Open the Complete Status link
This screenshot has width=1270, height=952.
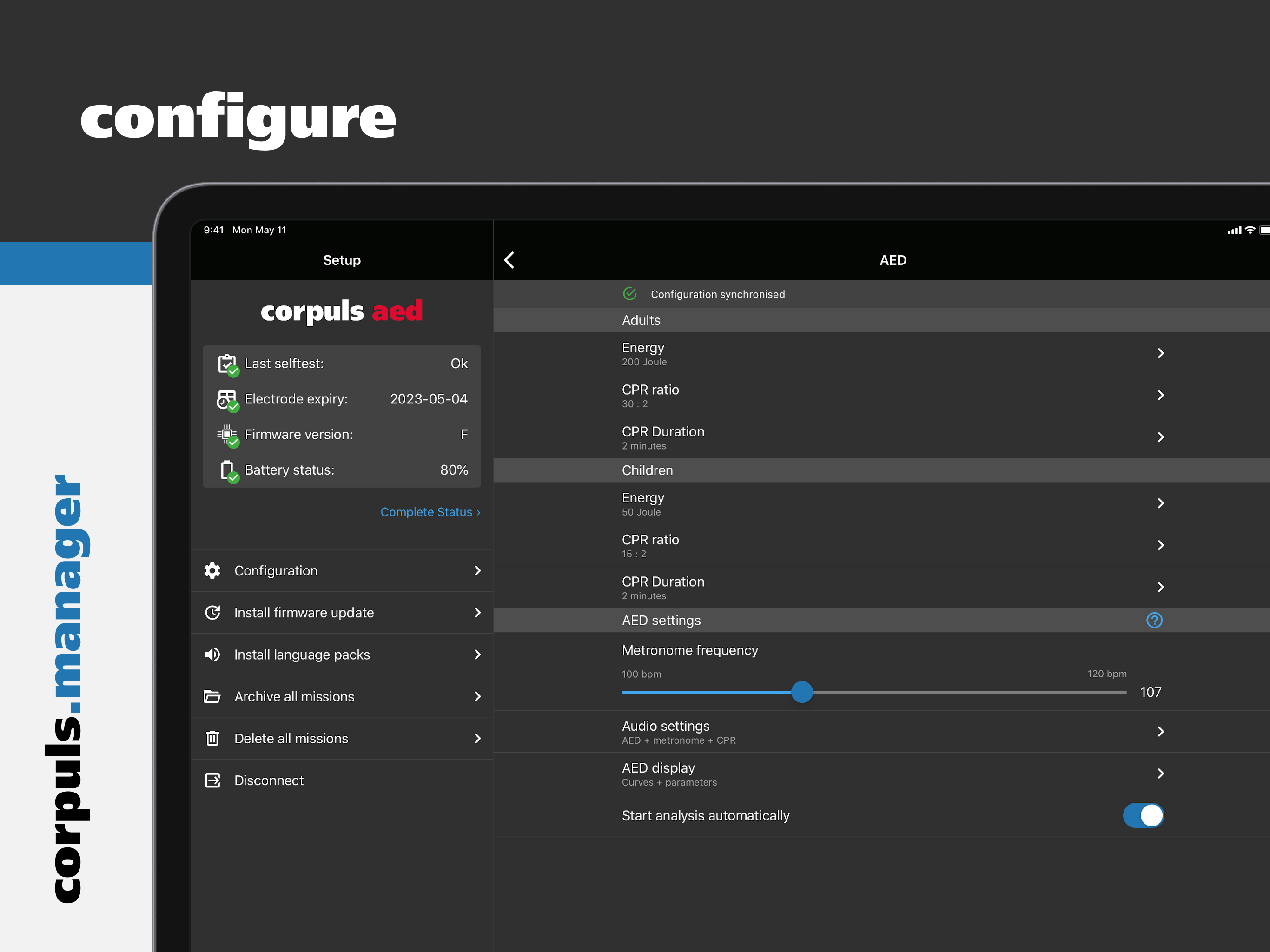(x=430, y=512)
